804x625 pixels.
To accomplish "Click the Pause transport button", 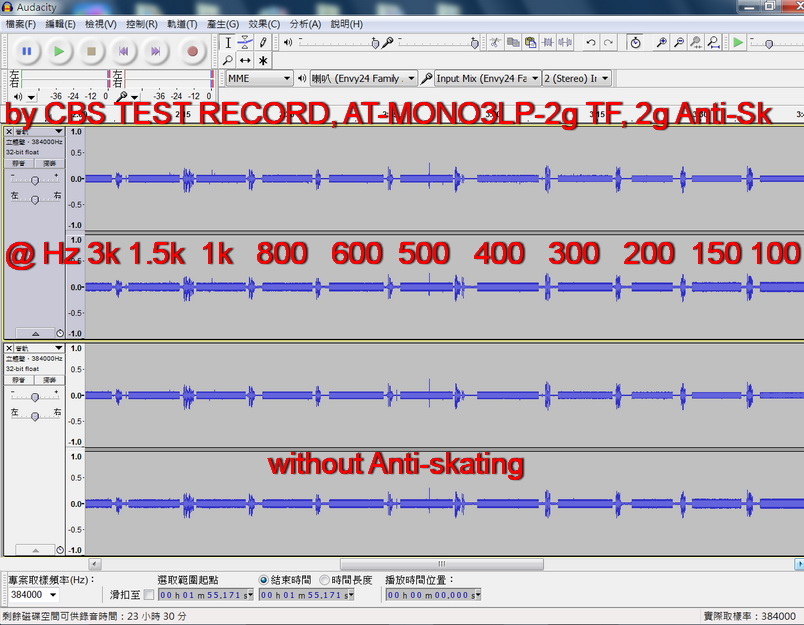I will pos(27,51).
